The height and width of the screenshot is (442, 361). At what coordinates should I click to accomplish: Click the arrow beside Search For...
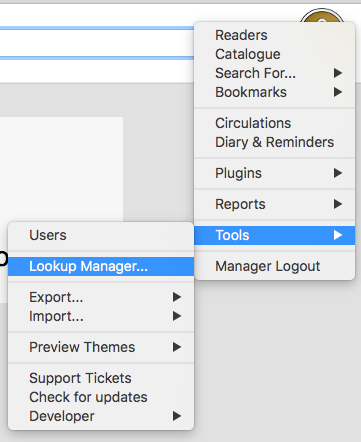coord(338,73)
